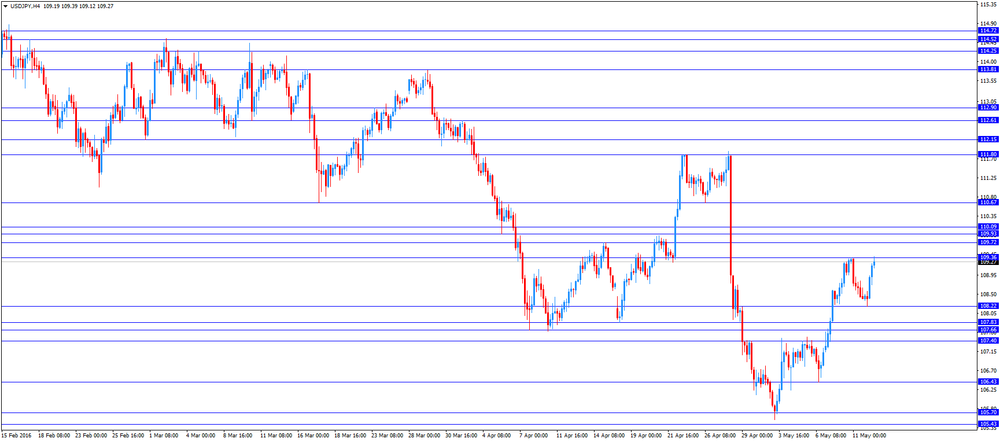Click the 15 Feb 2016 date label

coord(15,436)
